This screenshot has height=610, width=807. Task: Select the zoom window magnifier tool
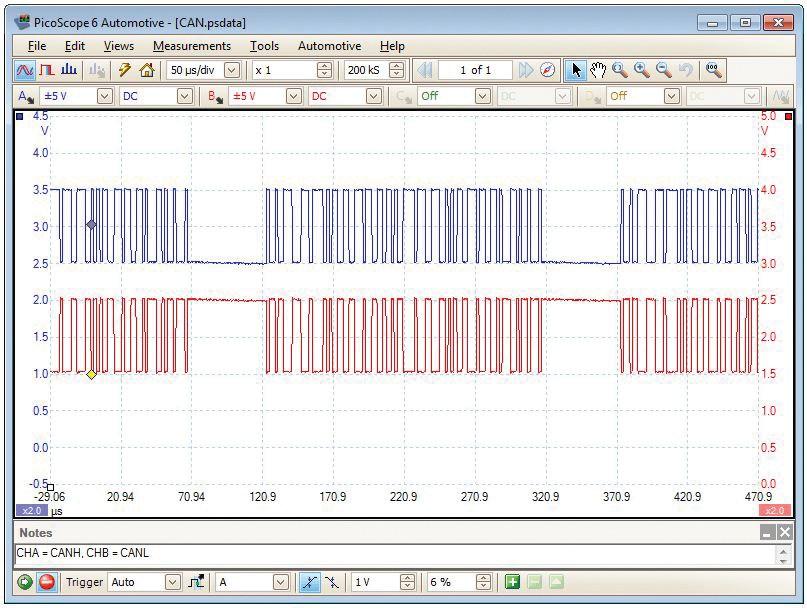click(x=620, y=70)
